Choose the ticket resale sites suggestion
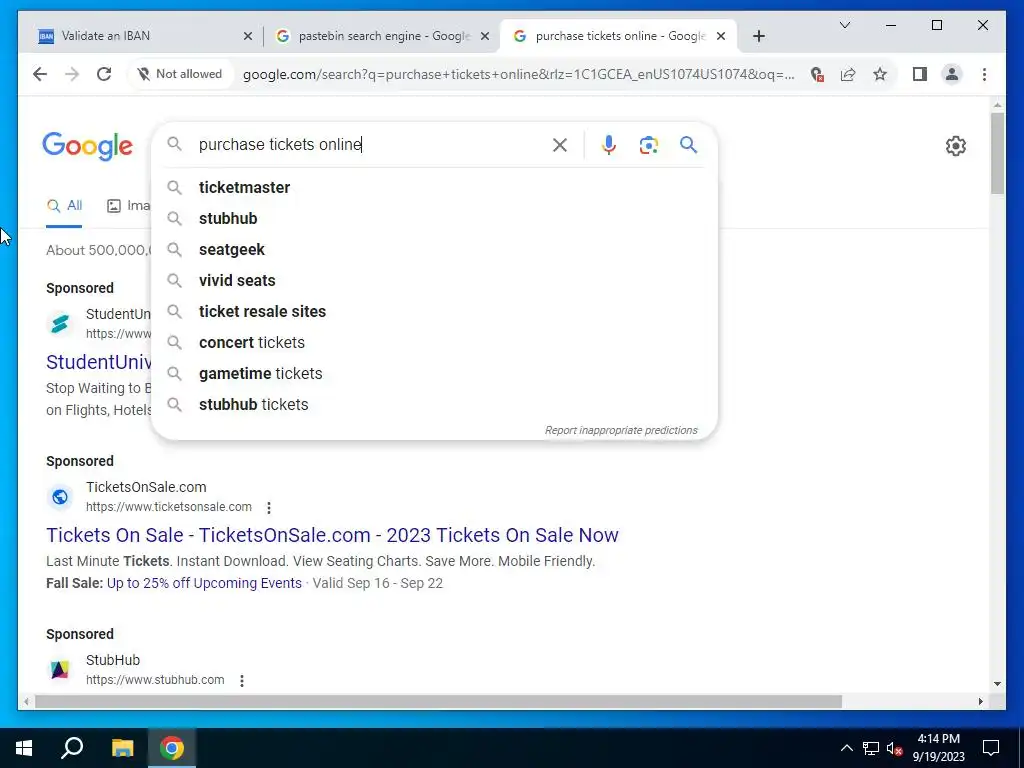 point(434,312)
